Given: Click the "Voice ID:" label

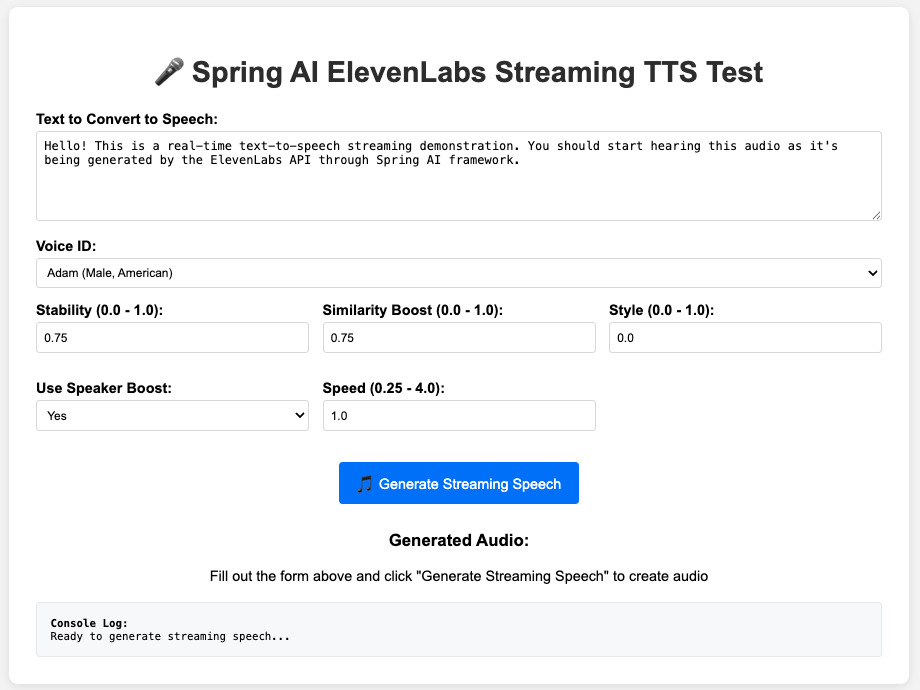Looking at the screenshot, I should point(66,246).
